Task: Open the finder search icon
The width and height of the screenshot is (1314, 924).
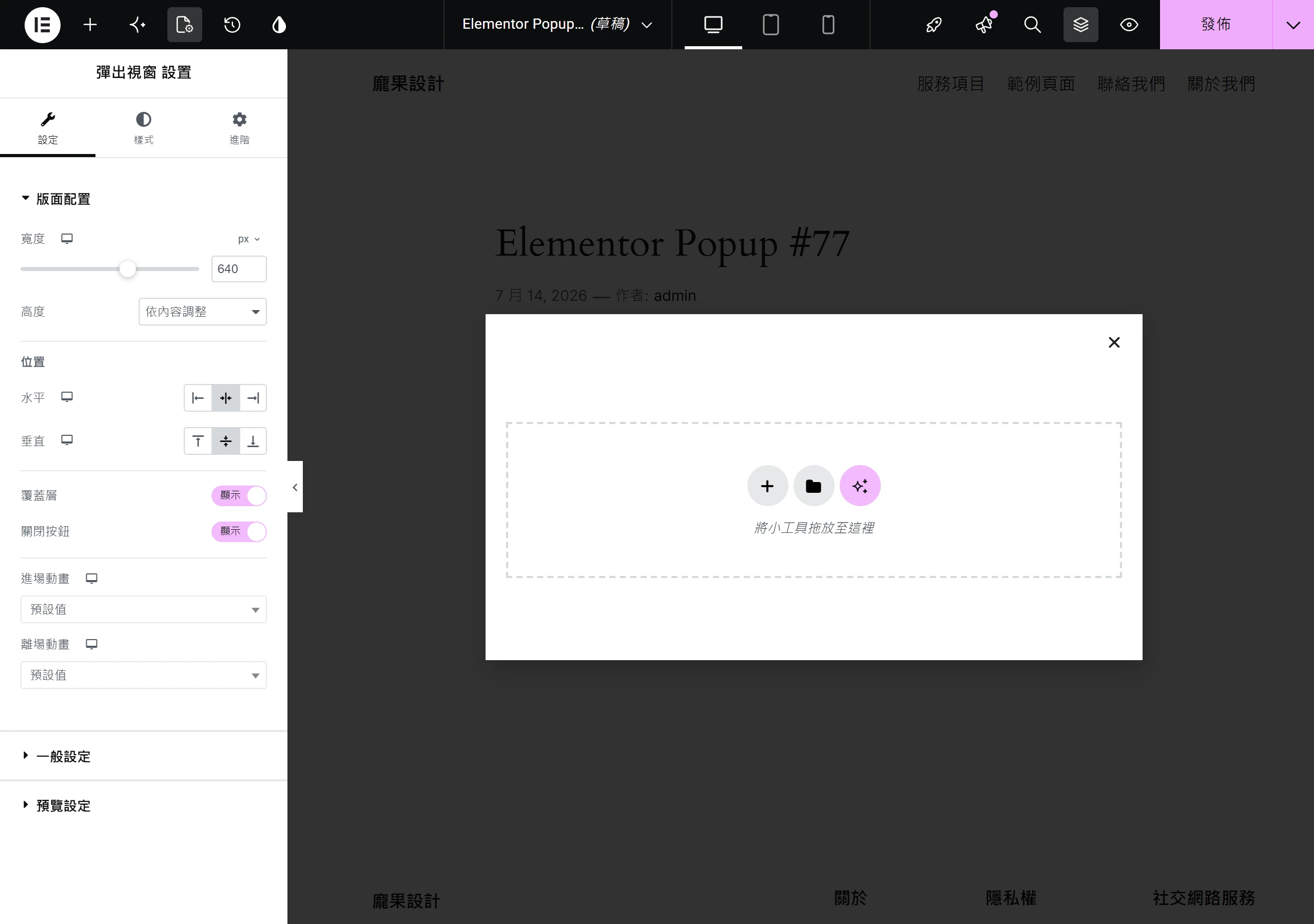Action: (1032, 25)
